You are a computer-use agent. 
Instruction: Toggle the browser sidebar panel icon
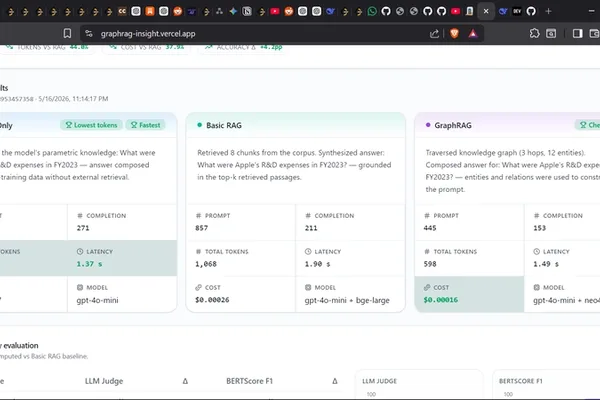click(577, 34)
